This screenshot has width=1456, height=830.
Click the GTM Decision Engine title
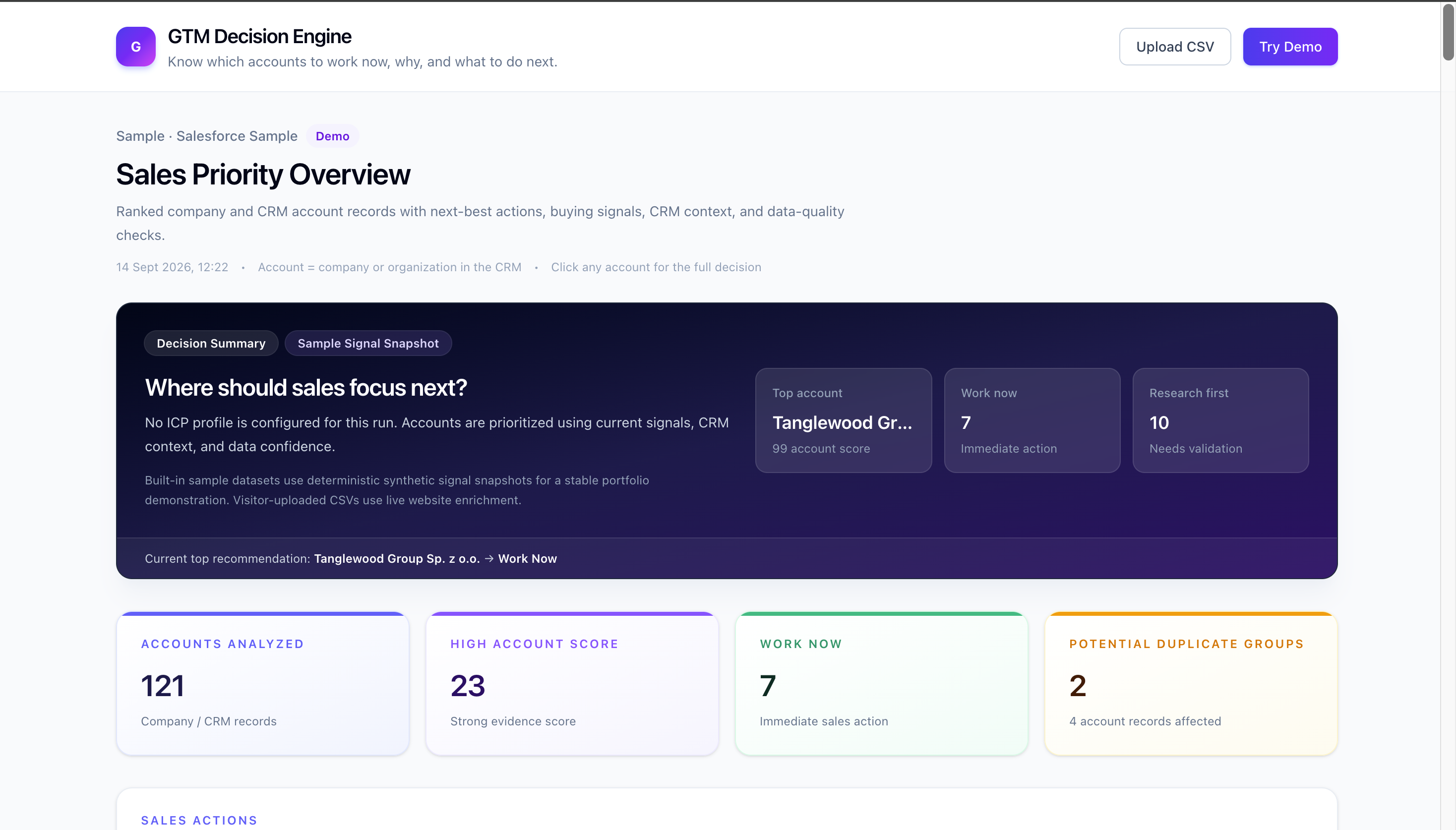point(259,37)
